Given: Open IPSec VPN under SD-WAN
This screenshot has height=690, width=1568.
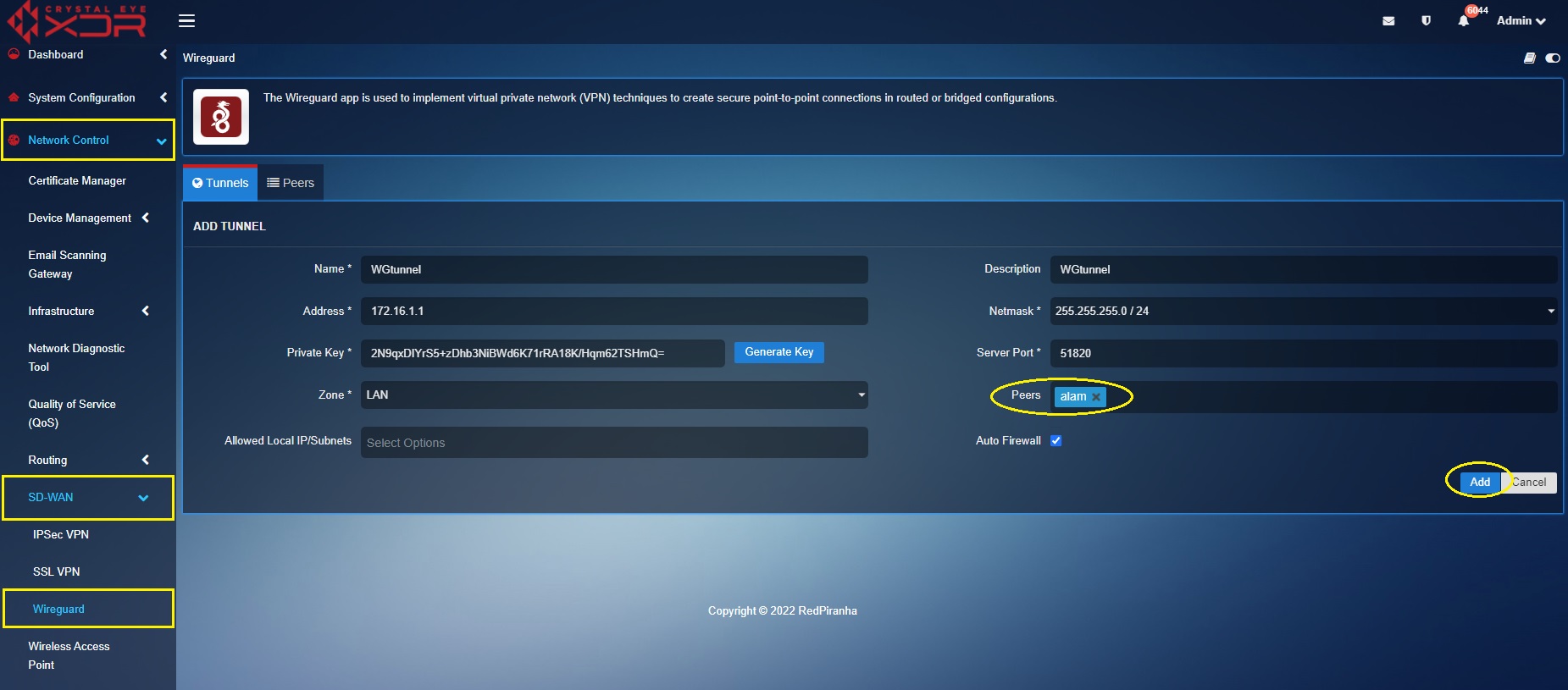Looking at the screenshot, I should [61, 534].
